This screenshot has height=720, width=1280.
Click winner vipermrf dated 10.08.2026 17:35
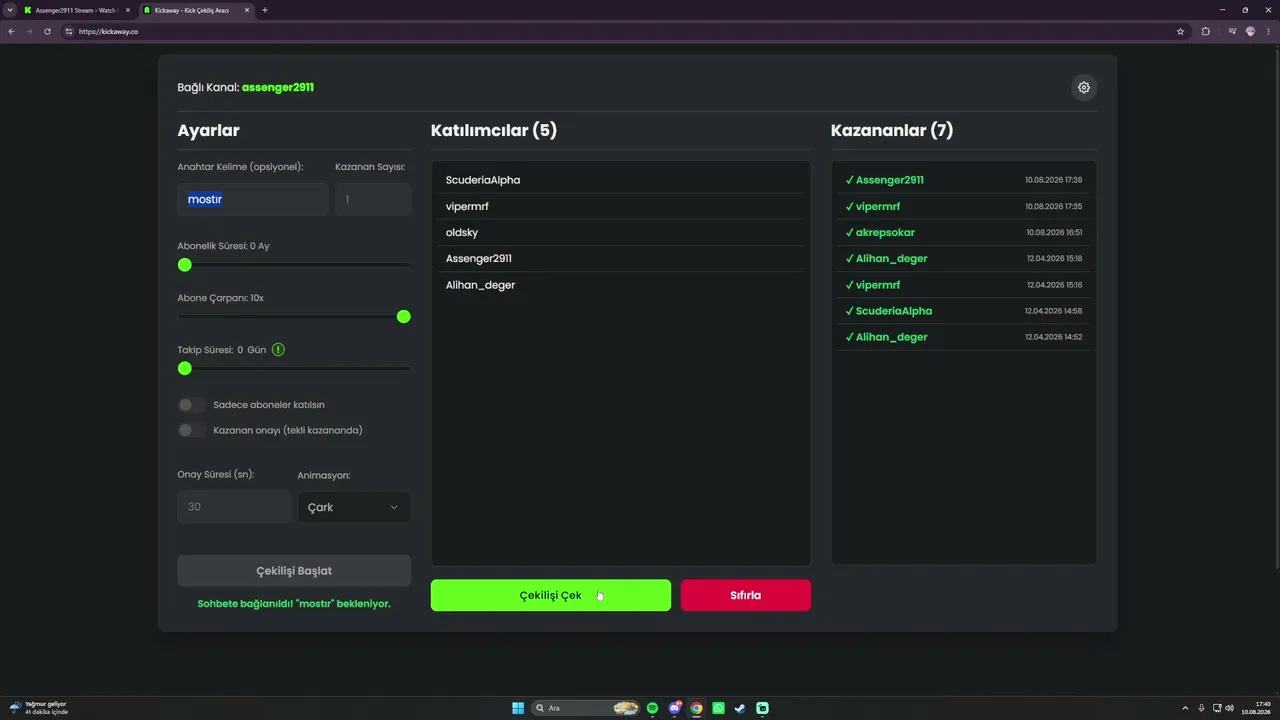click(964, 206)
